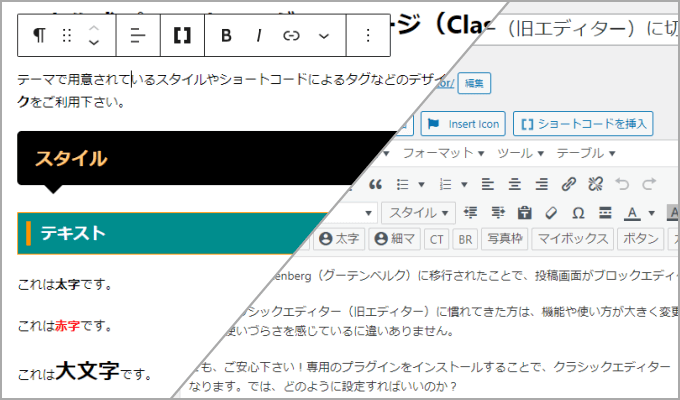Image resolution: width=680 pixels, height=400 pixels.
Task: Open bulleted list style dropdown arrow
Action: click(421, 185)
